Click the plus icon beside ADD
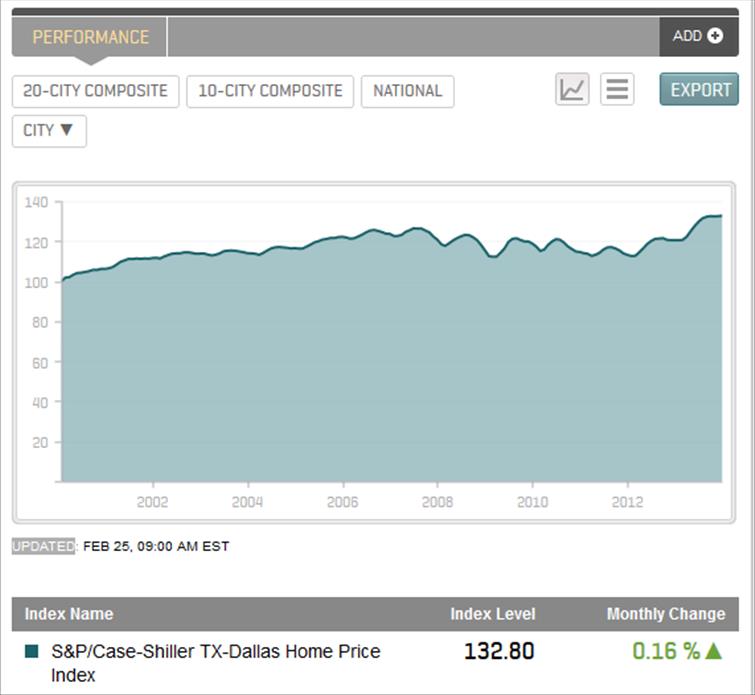The width and height of the screenshot is (755, 695). coord(715,36)
